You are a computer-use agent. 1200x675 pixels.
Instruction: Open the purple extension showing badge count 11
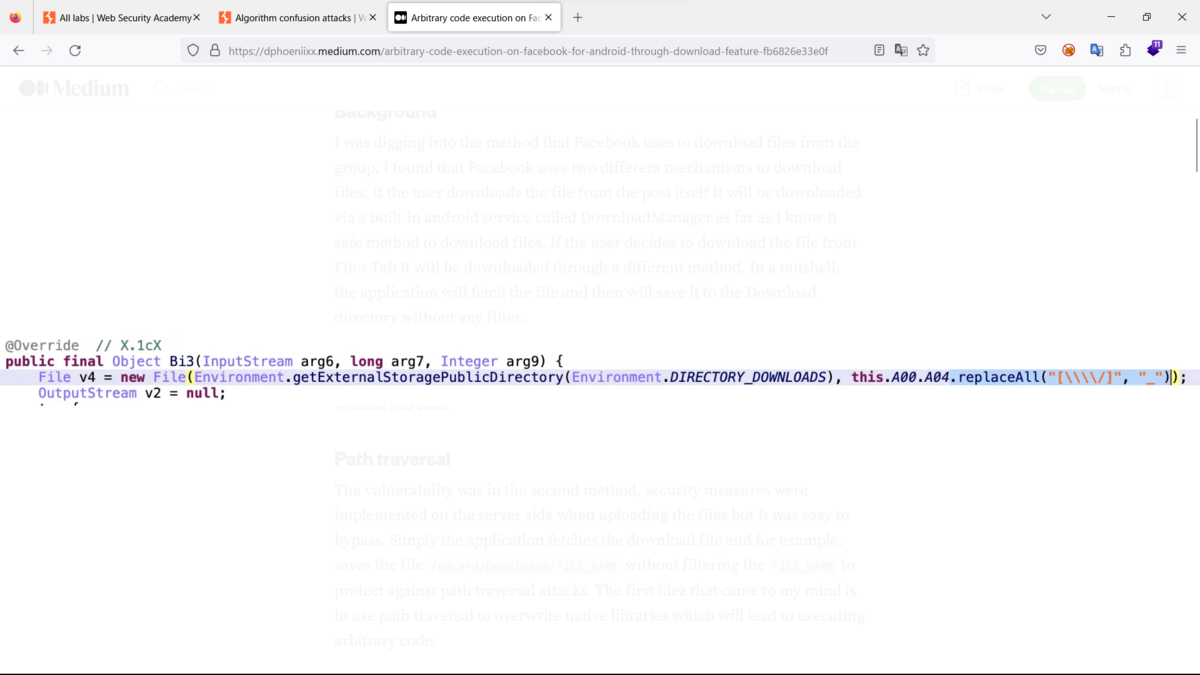click(1154, 48)
